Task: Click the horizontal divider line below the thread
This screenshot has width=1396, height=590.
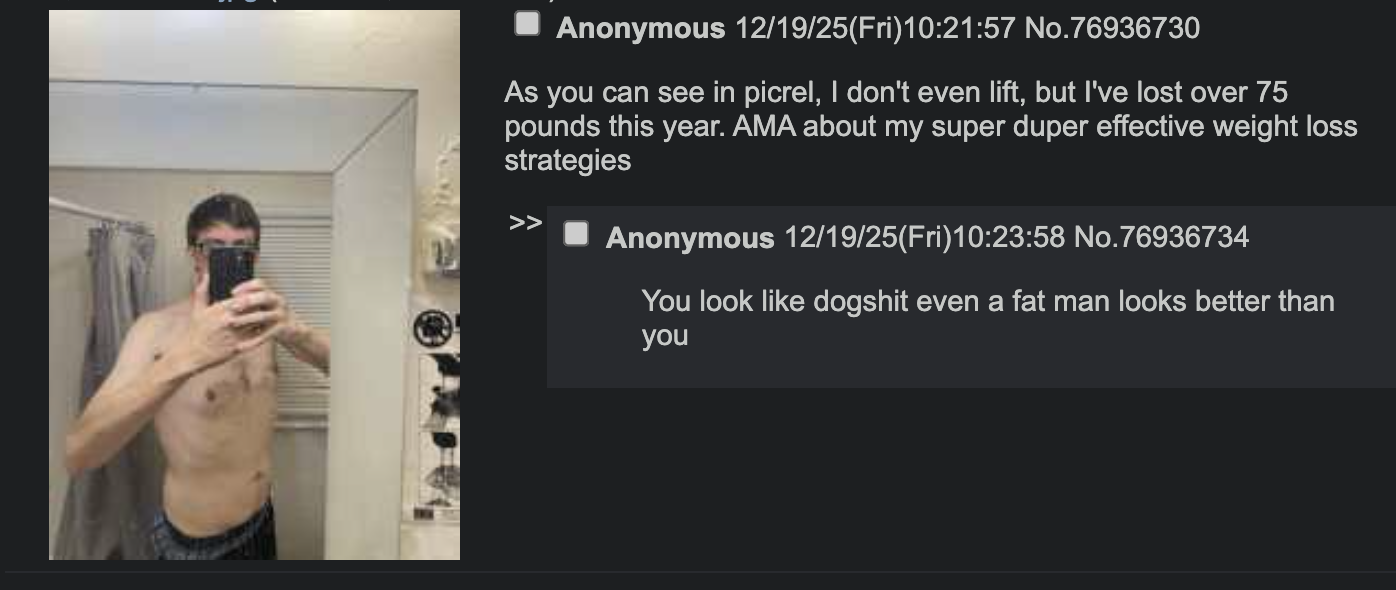Action: click(x=698, y=573)
